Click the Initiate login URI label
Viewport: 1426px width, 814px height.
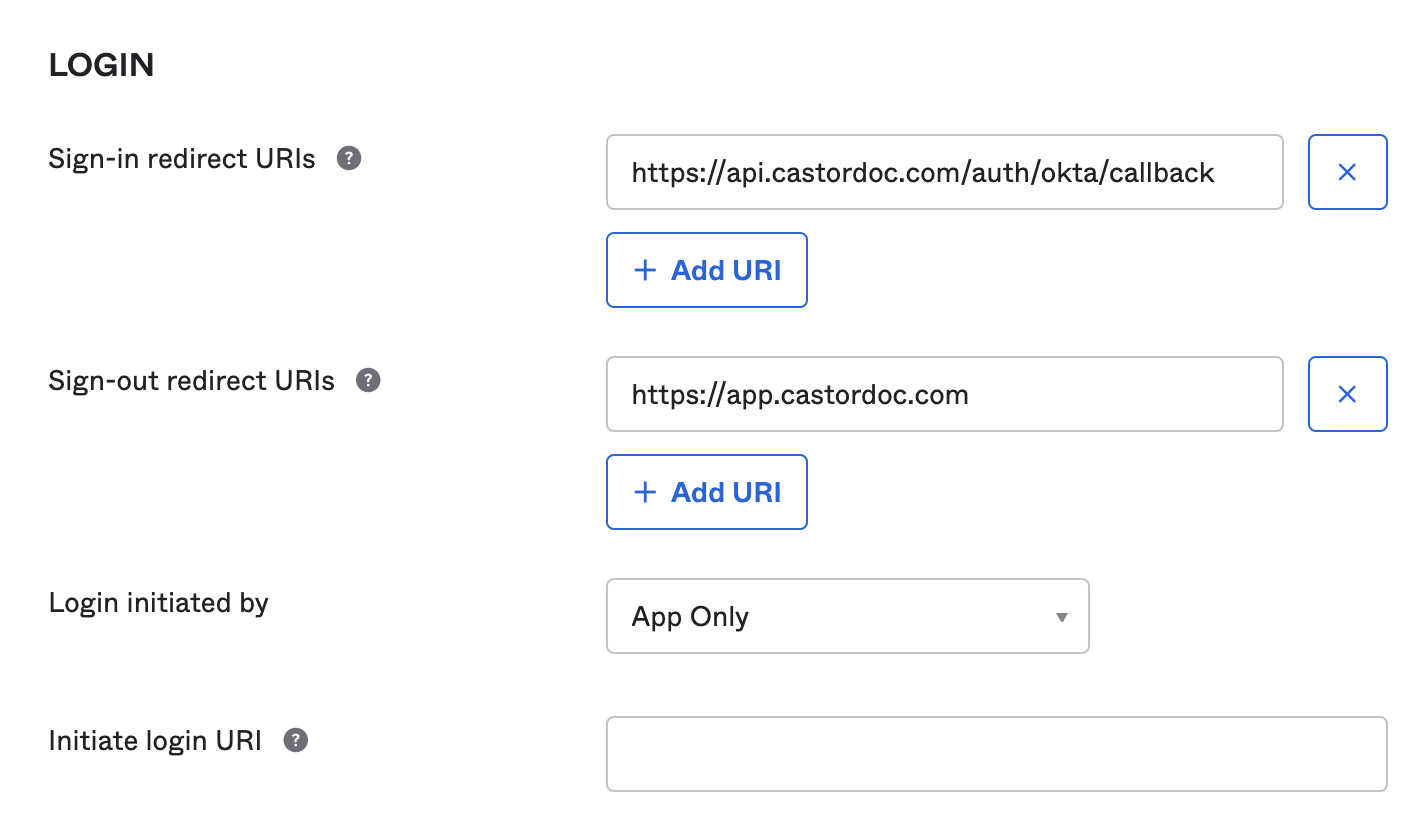pyautogui.click(x=155, y=741)
